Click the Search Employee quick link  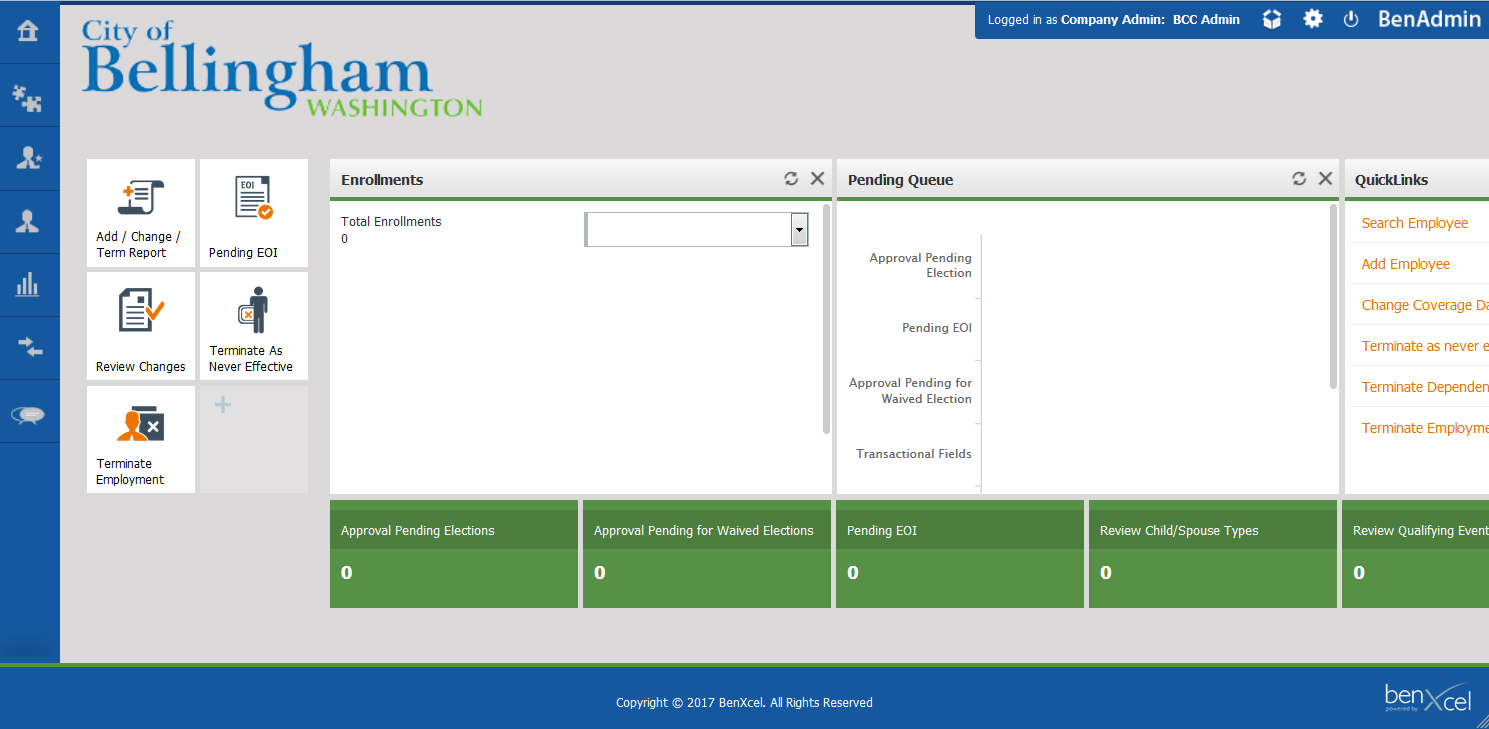click(x=1414, y=223)
